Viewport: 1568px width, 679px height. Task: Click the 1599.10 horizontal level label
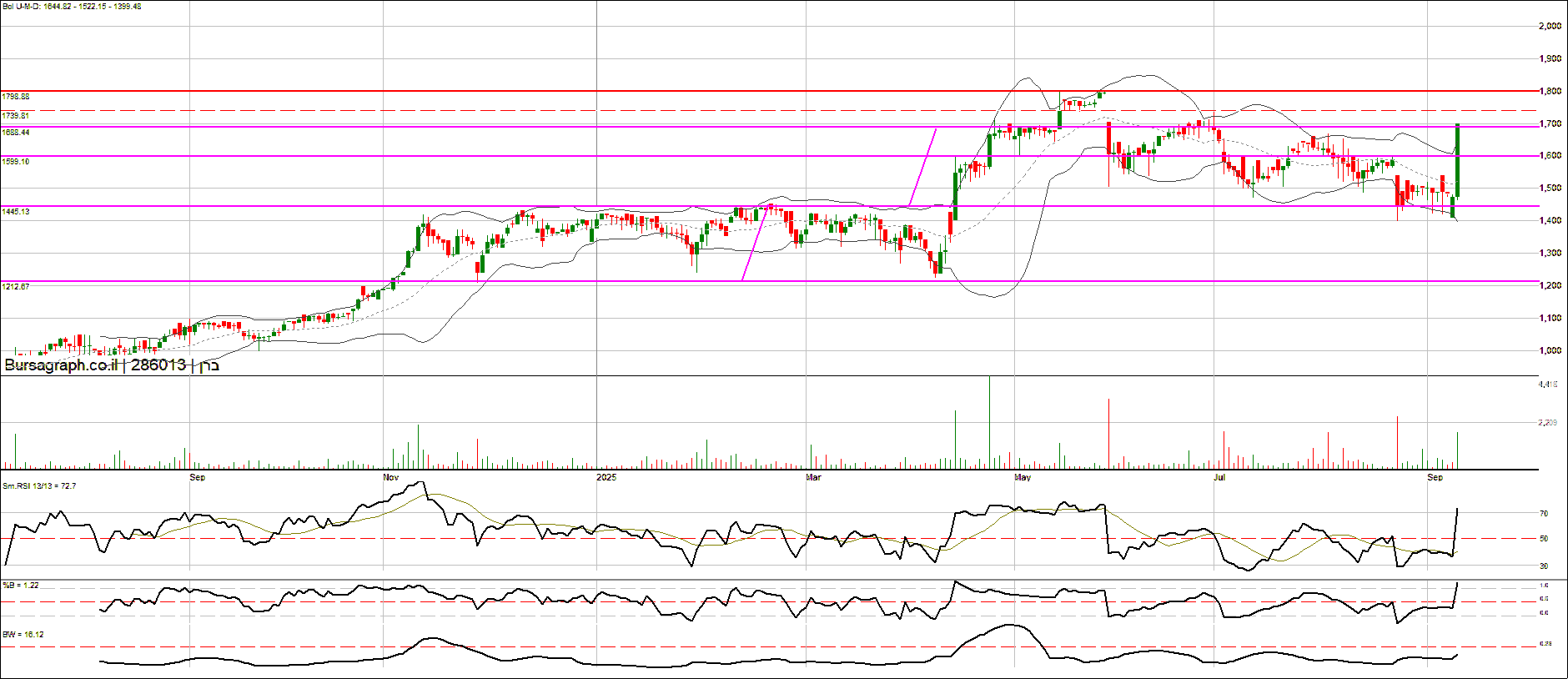[x=16, y=162]
